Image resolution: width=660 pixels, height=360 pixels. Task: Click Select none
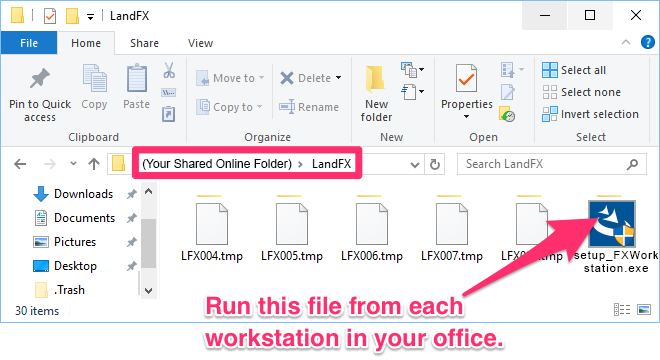[x=581, y=92]
